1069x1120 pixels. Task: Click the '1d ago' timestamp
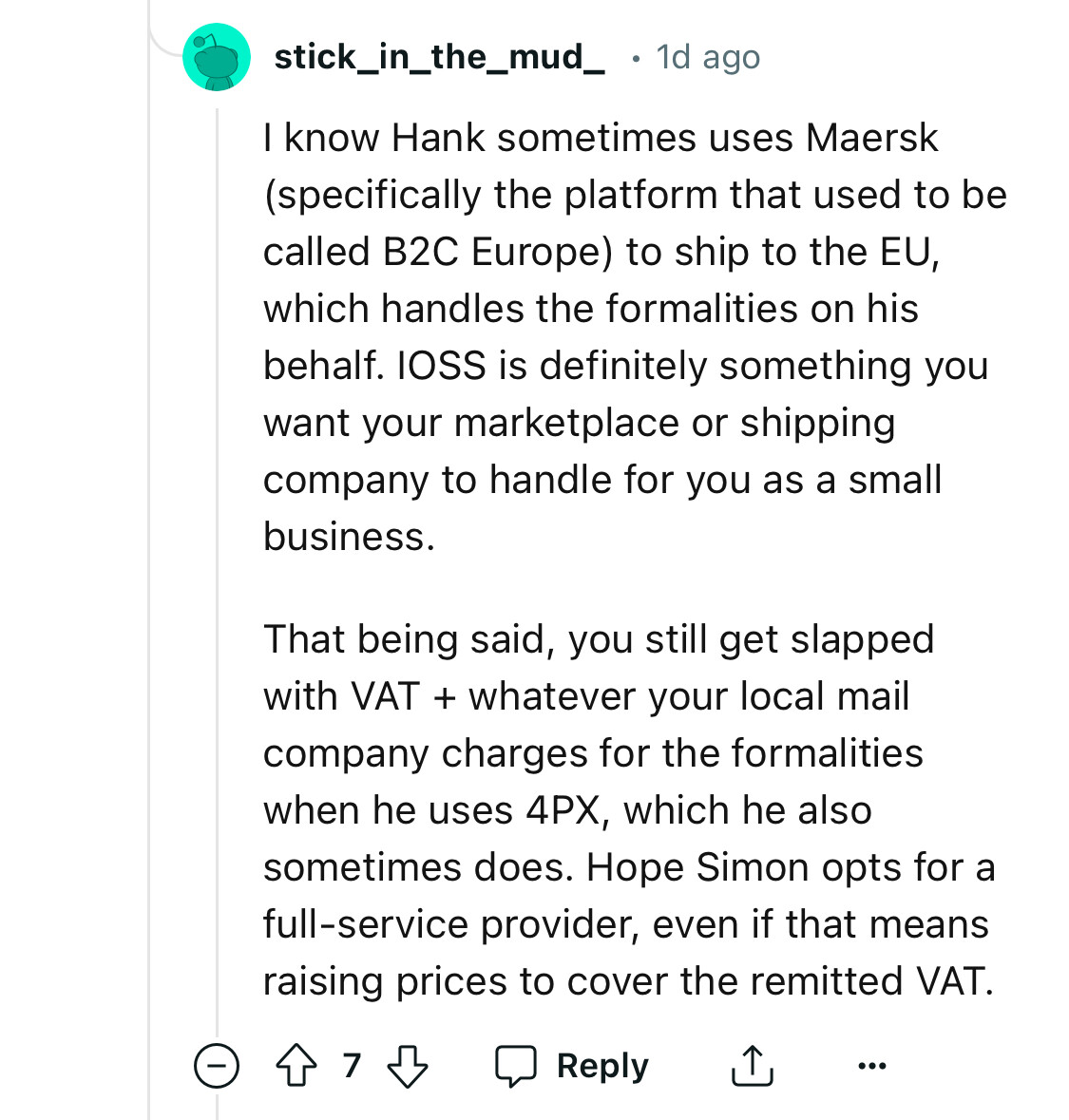(708, 57)
